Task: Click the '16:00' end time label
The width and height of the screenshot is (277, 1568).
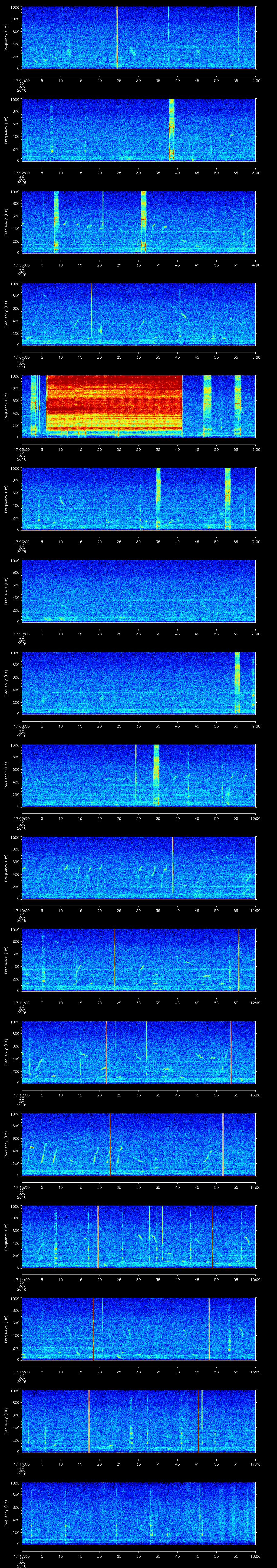Action: point(255,1371)
